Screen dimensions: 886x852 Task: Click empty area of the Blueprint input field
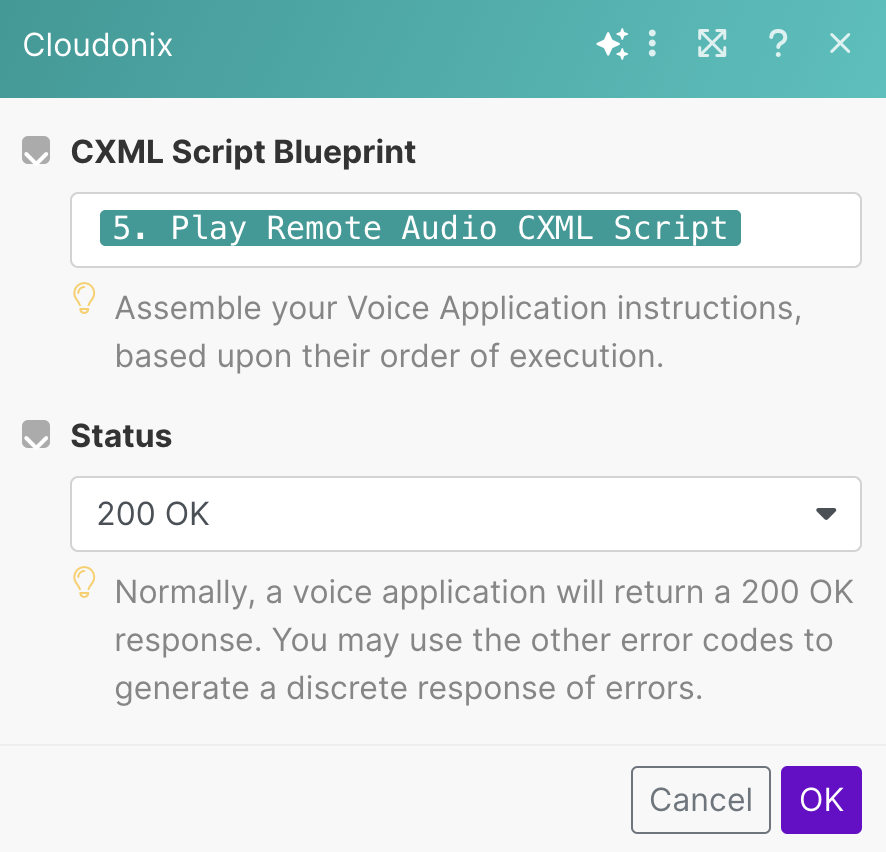800,230
